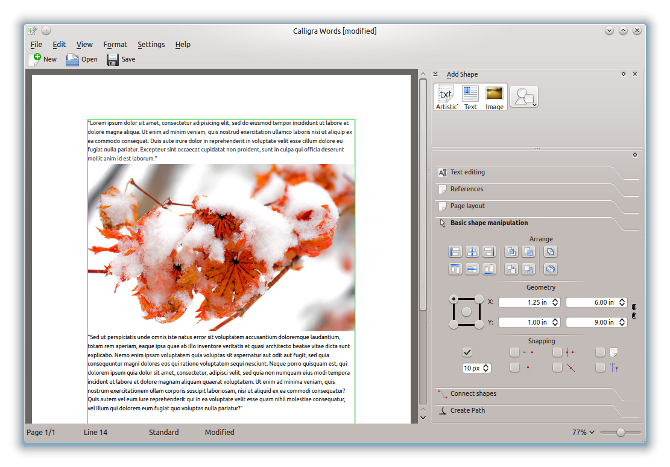The width and height of the screenshot is (670, 467).
Task: Click the align left edges arrange icon
Action: point(455,252)
